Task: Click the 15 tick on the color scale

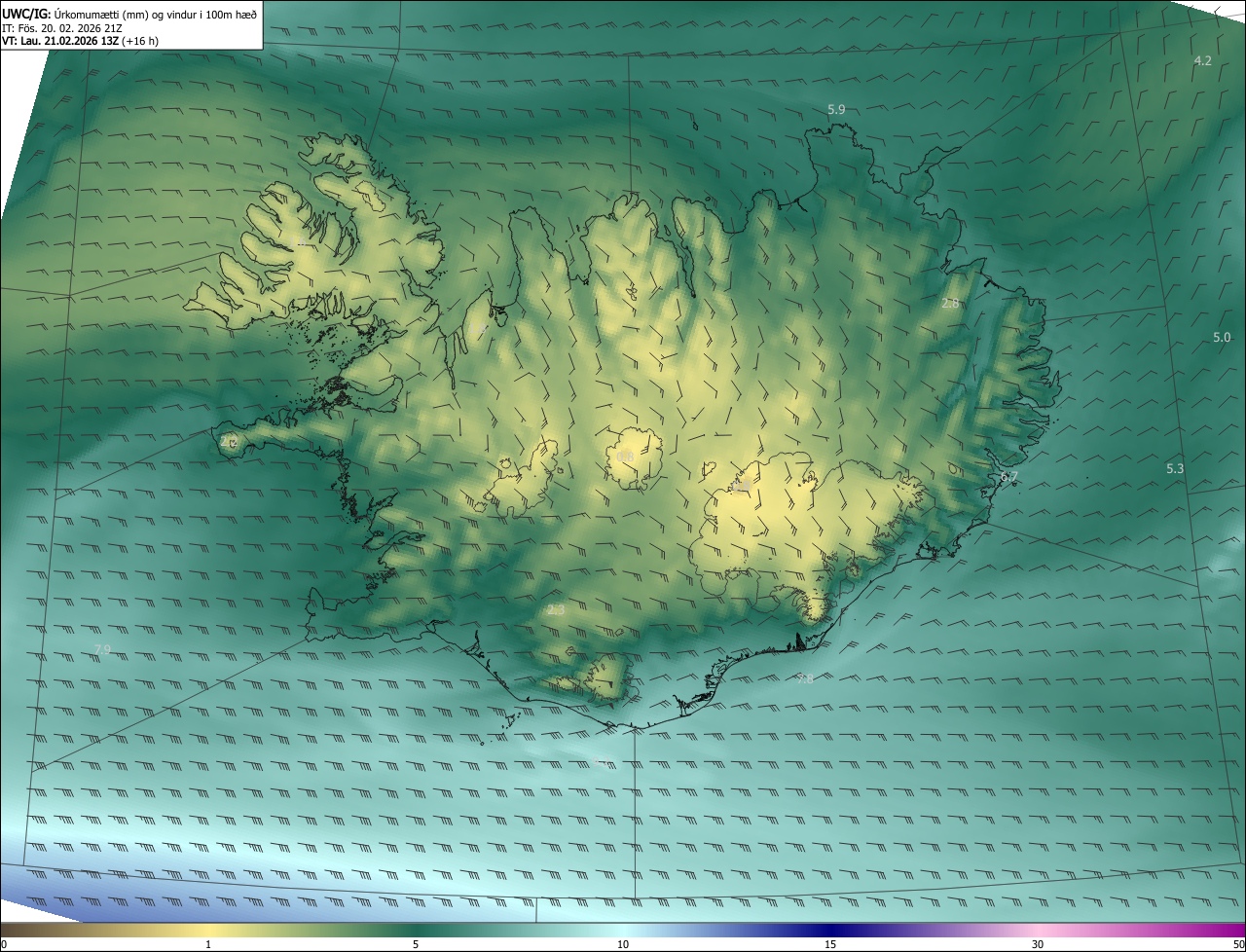Action: [830, 944]
